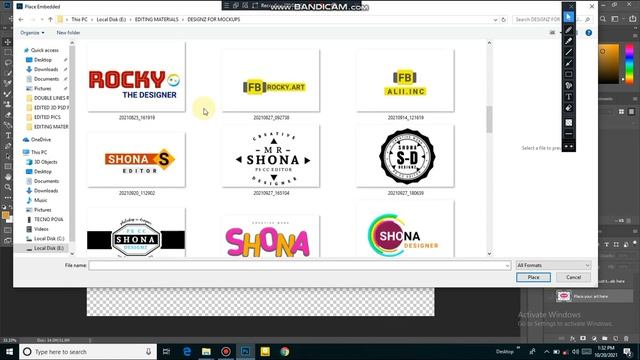640x360 pixels.
Task: Select SHONA DESIGNER circle logo thumbnail
Action: coord(405,229)
